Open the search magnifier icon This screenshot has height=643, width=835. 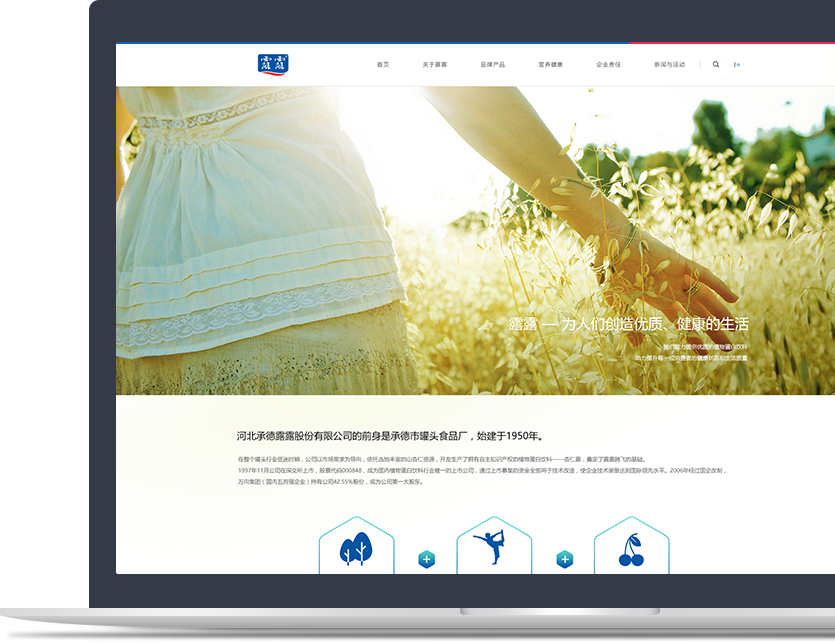pyautogui.click(x=716, y=65)
